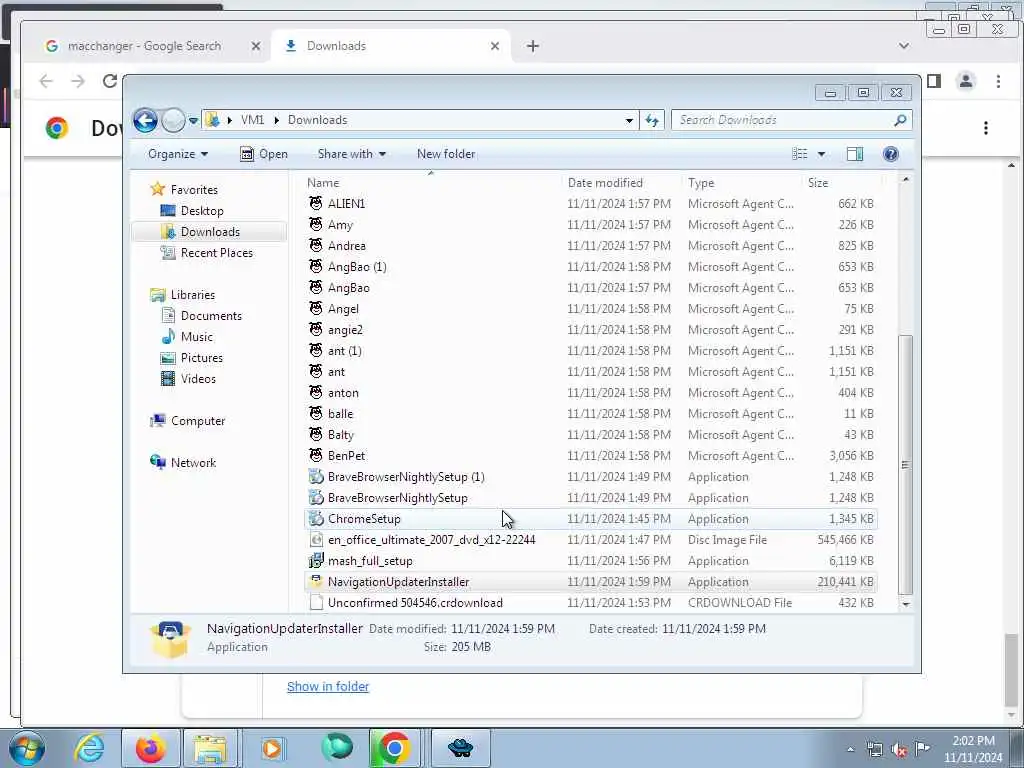Open the Share with menu
This screenshot has height=768, width=1024.
pos(351,154)
